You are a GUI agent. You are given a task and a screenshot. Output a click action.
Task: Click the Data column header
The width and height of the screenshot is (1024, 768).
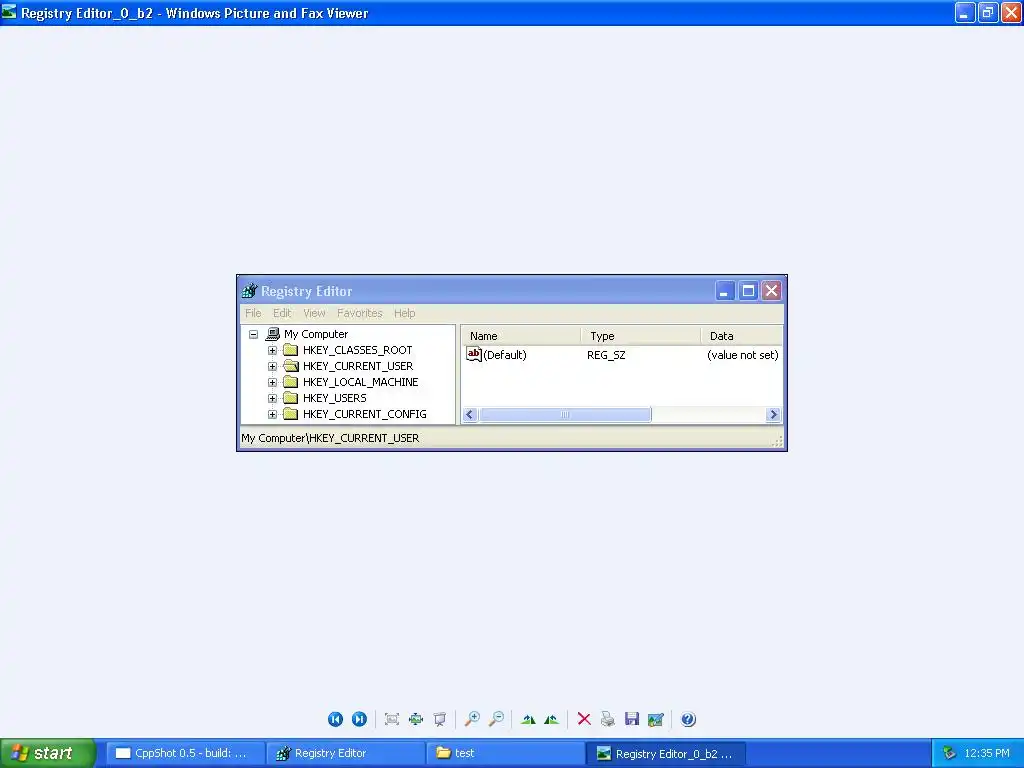[x=742, y=336]
